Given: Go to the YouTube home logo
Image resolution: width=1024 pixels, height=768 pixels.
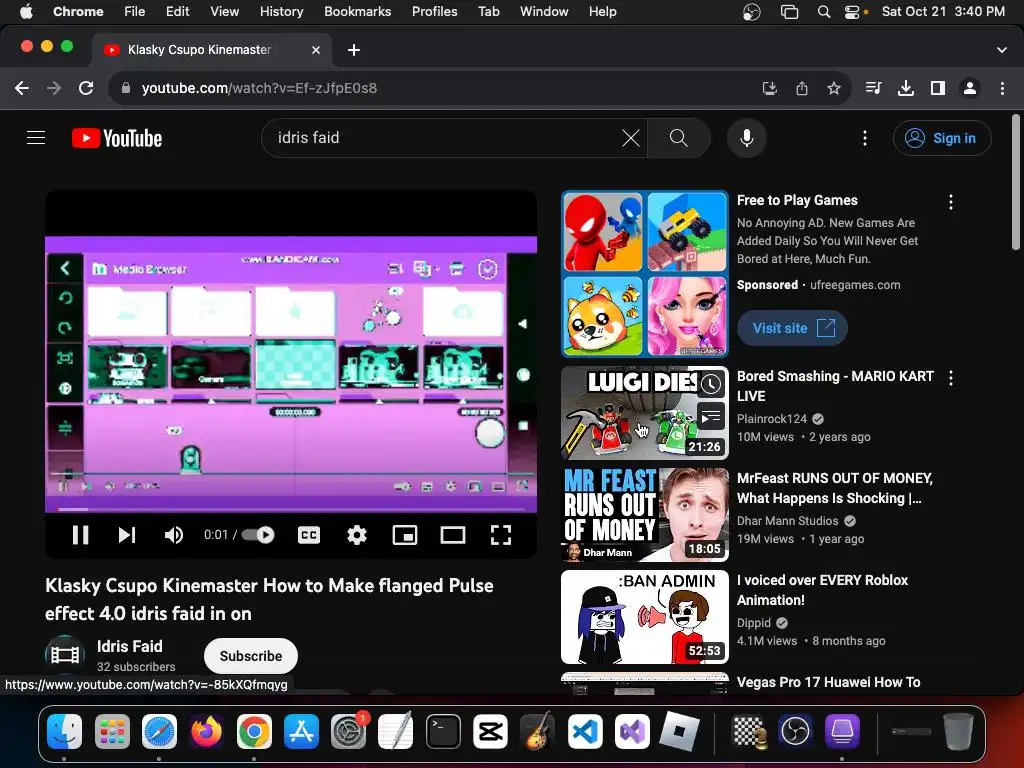Looking at the screenshot, I should (117, 138).
